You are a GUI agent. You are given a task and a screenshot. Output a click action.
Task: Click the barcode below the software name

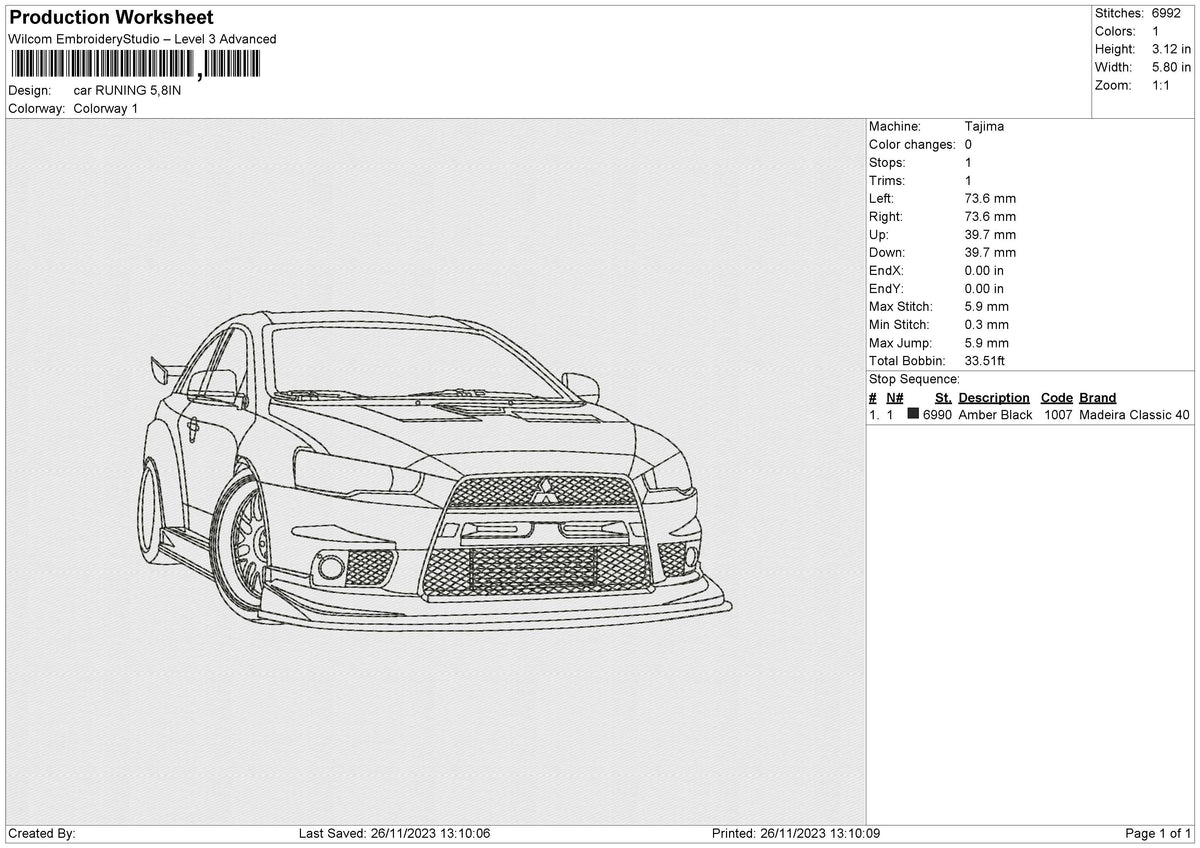(134, 65)
